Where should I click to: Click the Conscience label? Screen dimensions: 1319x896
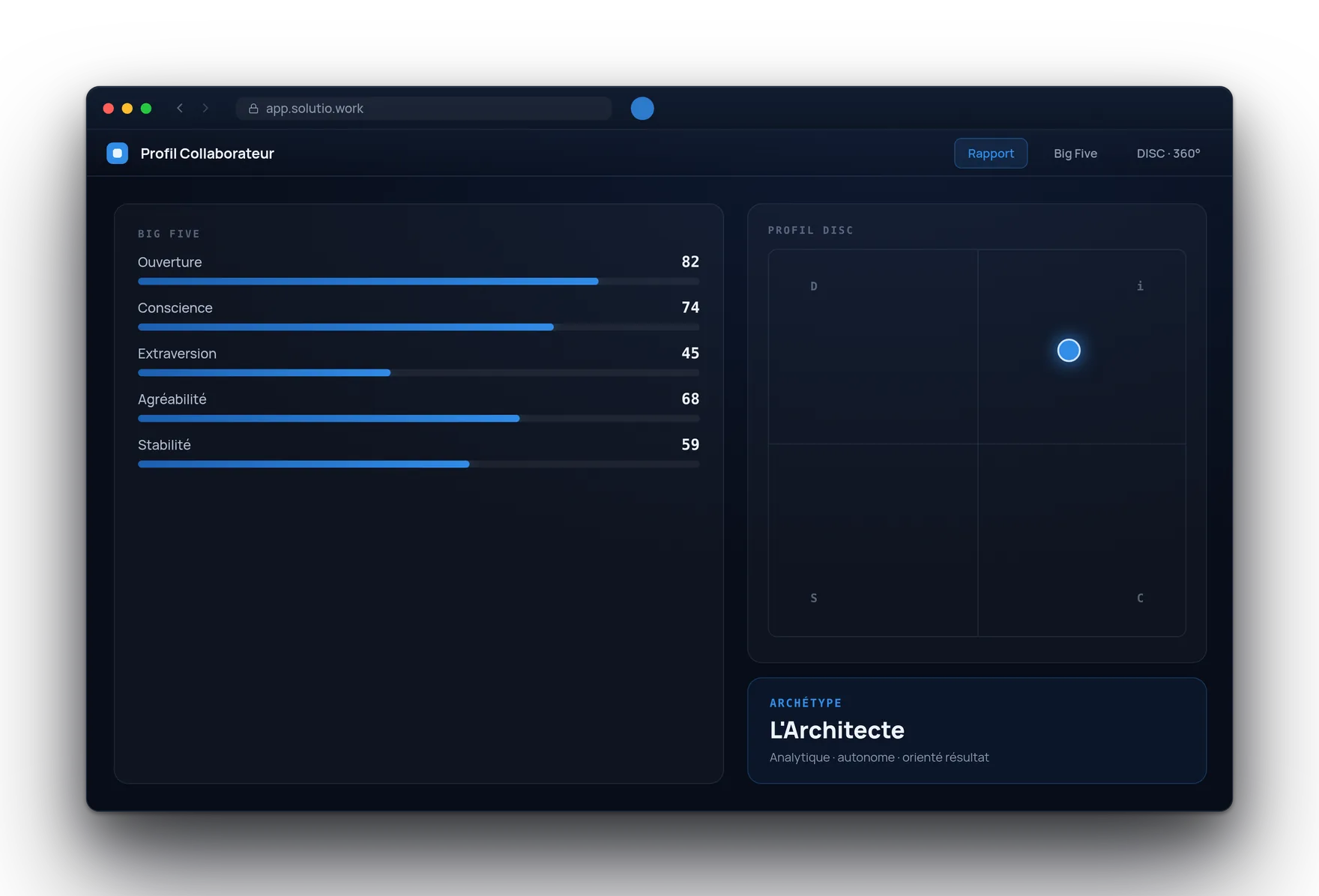pyautogui.click(x=175, y=308)
